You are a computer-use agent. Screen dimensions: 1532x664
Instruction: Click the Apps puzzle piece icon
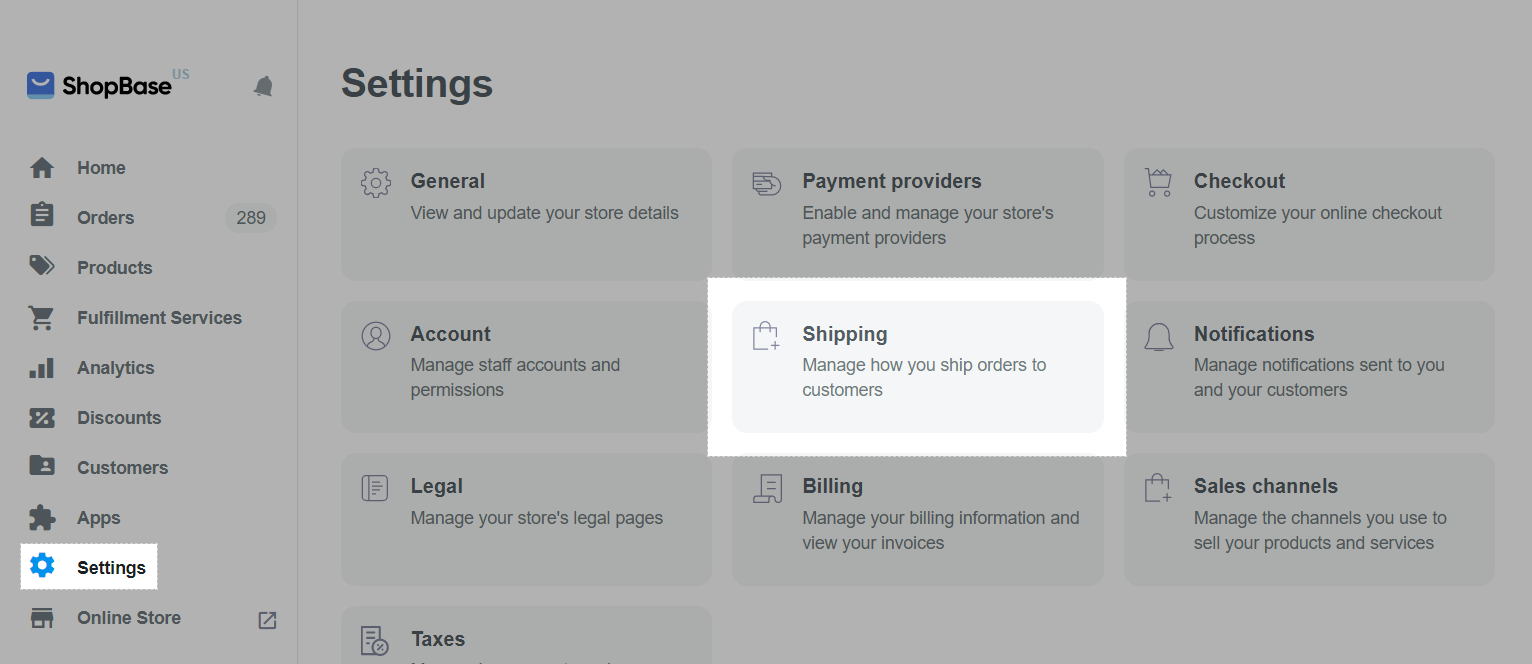point(42,518)
